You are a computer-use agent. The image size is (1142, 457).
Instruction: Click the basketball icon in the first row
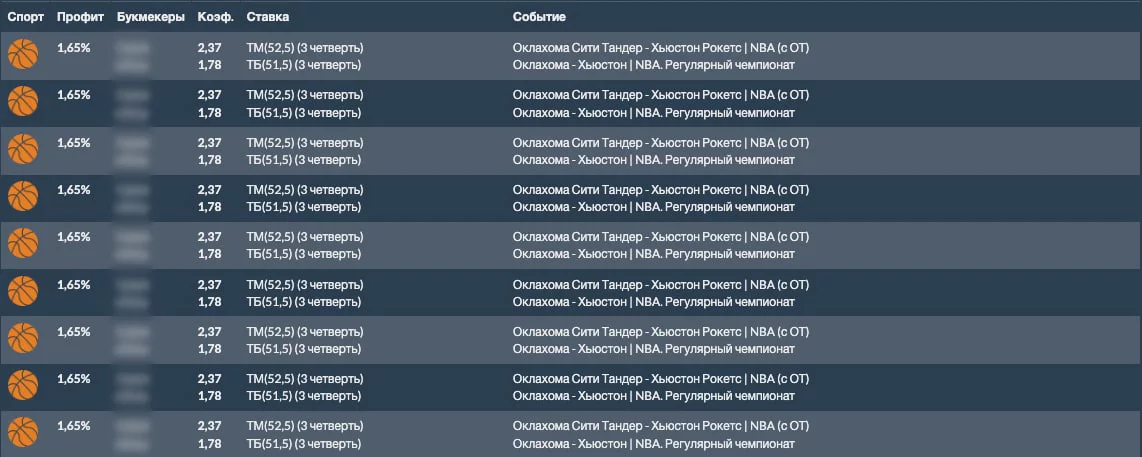coord(22,55)
